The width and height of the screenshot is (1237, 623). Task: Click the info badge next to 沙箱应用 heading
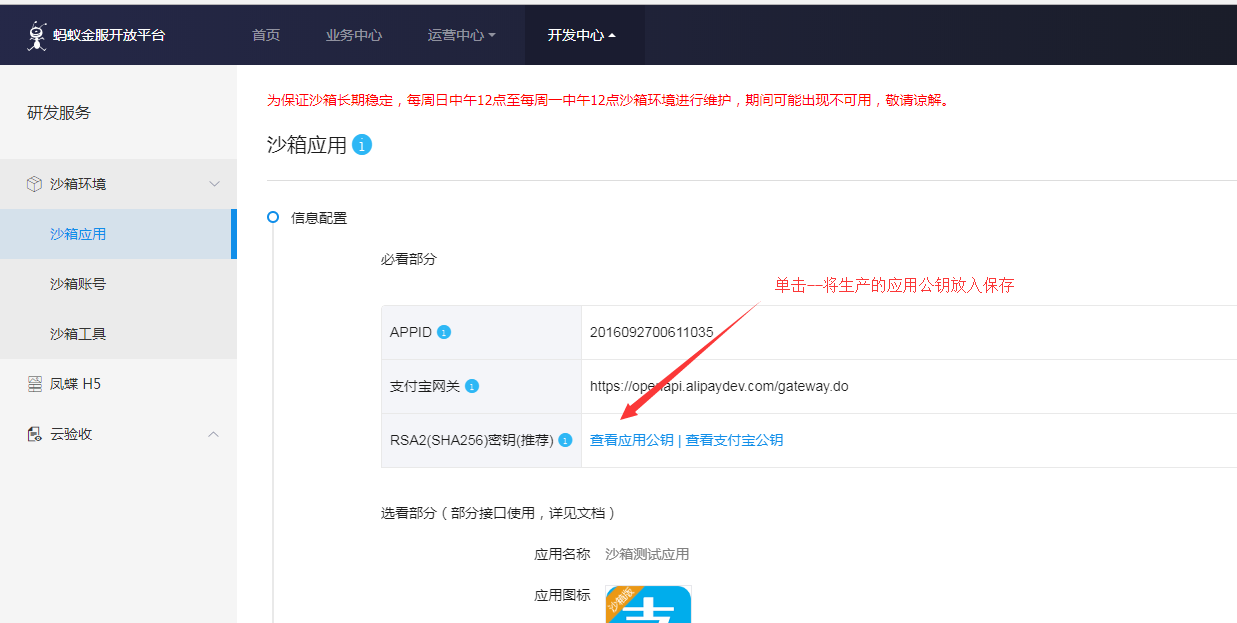[362, 145]
